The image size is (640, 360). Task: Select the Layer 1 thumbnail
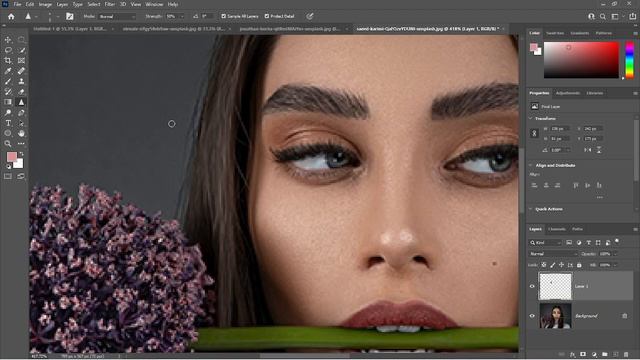(555, 287)
